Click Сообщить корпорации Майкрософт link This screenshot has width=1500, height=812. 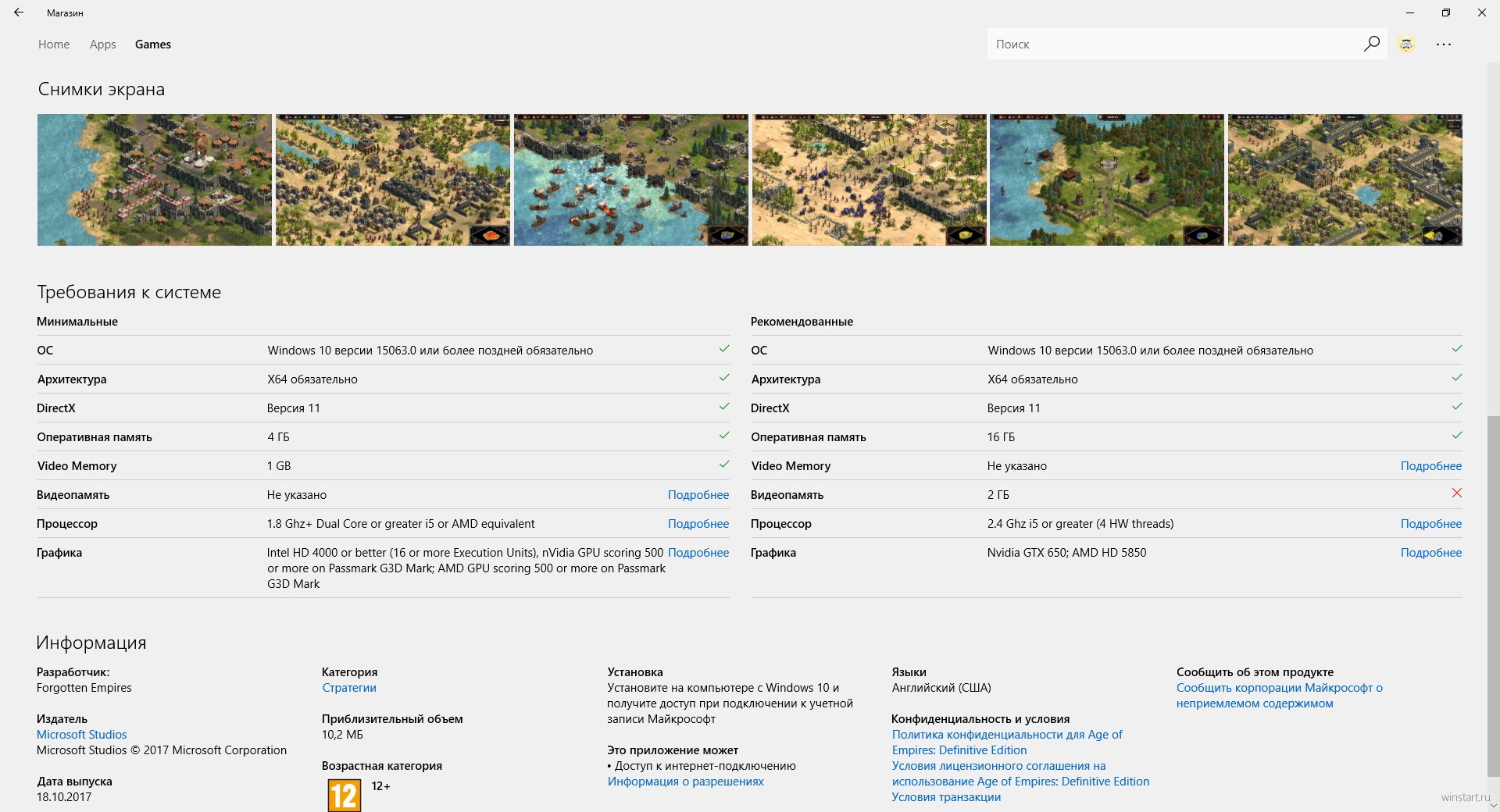tap(1280, 696)
